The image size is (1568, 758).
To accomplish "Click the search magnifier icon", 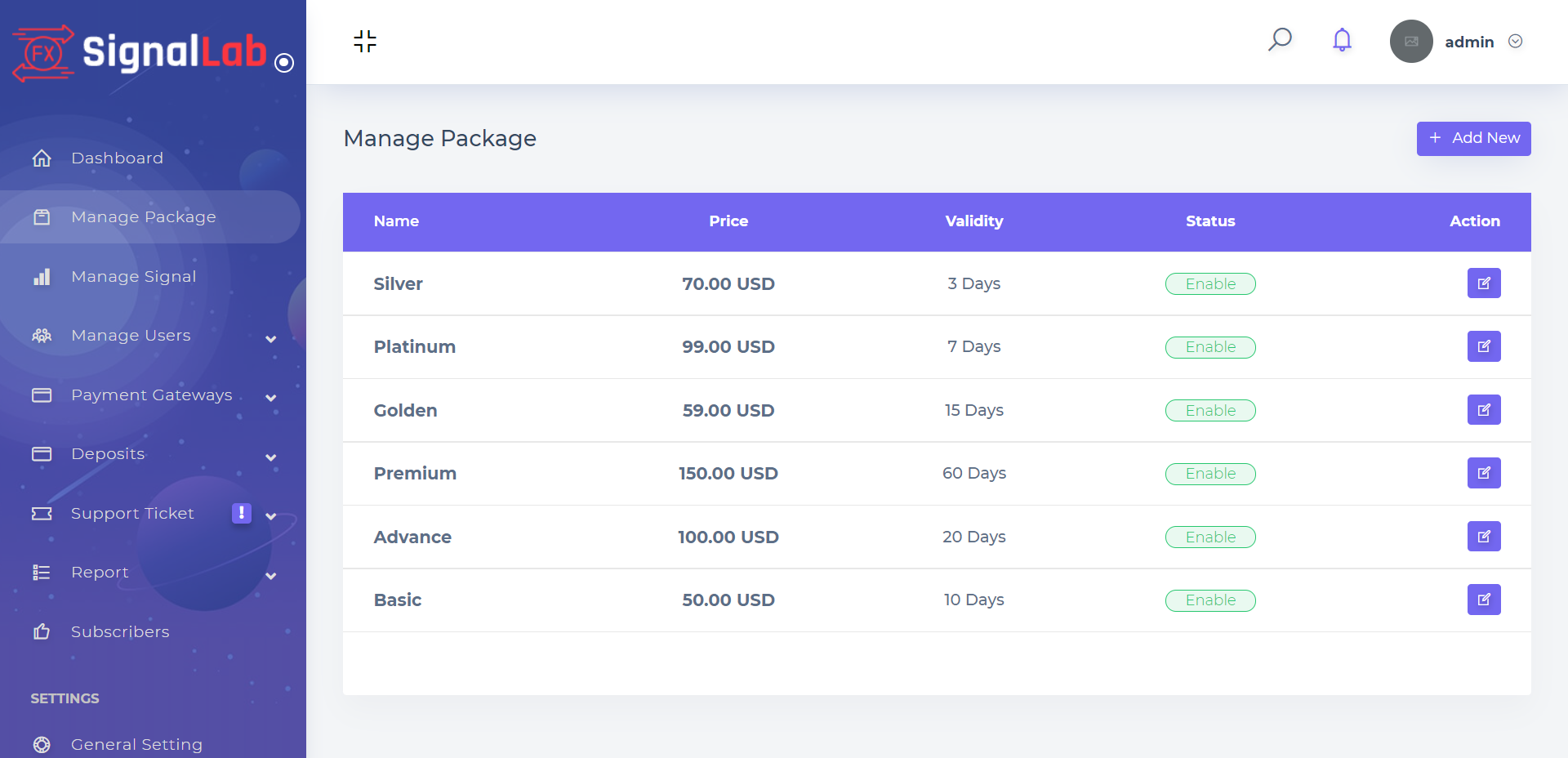I will click(1279, 40).
